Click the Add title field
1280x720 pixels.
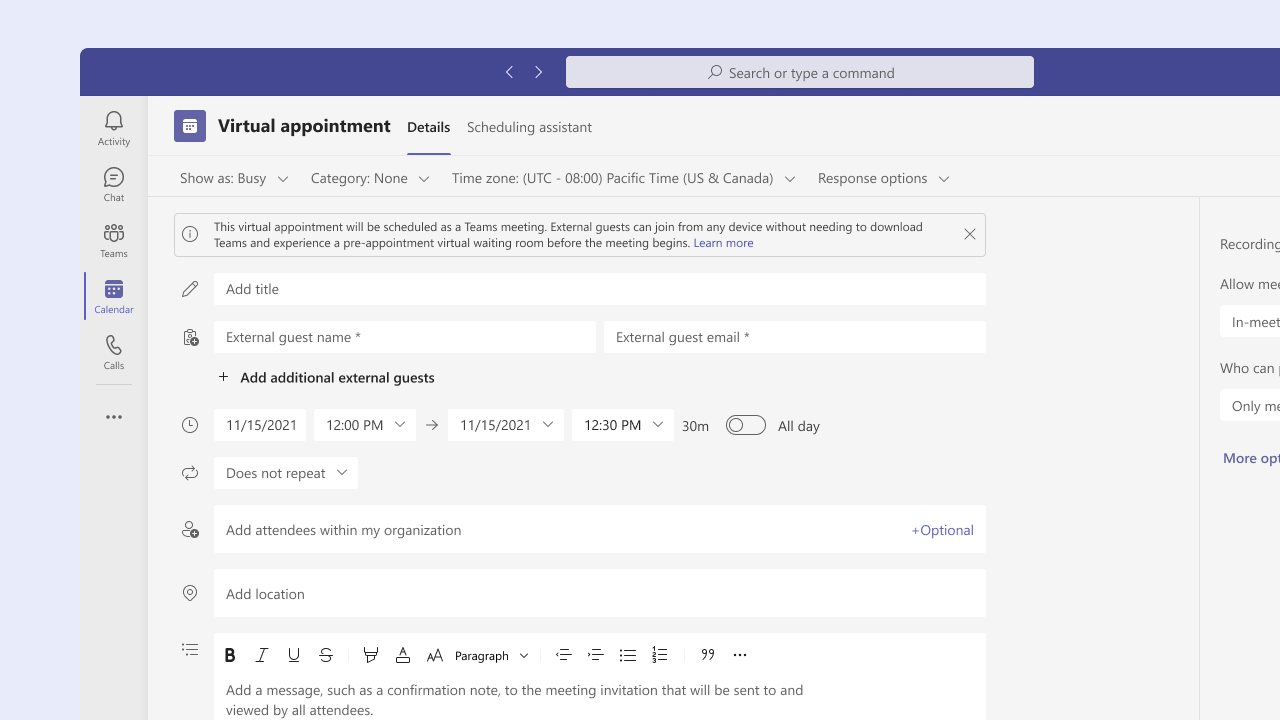pos(600,289)
